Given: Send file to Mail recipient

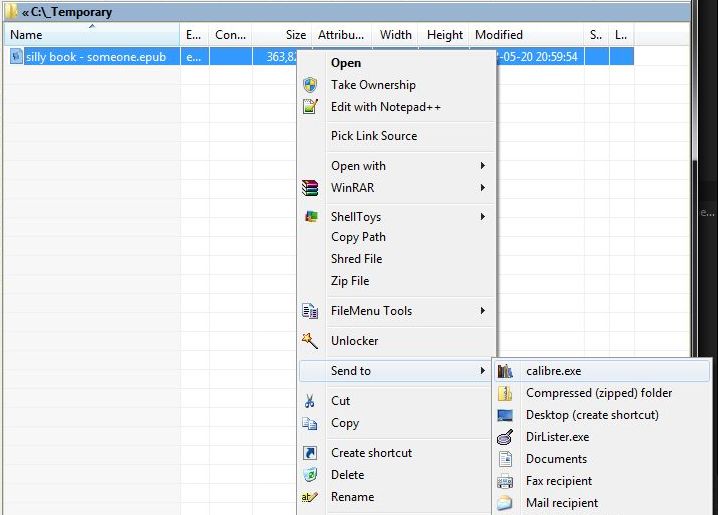Looking at the screenshot, I should point(602,503).
